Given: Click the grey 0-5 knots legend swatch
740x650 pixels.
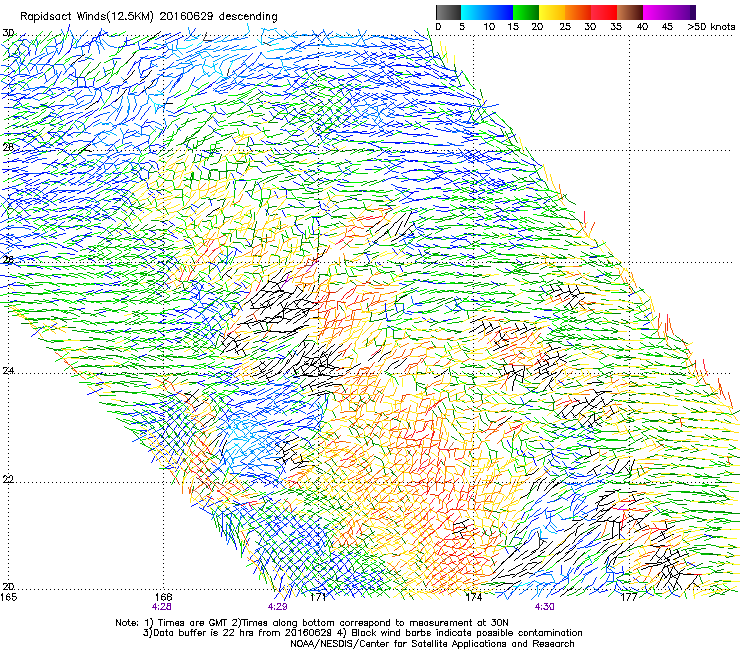Looking at the screenshot, I should click(448, 12).
